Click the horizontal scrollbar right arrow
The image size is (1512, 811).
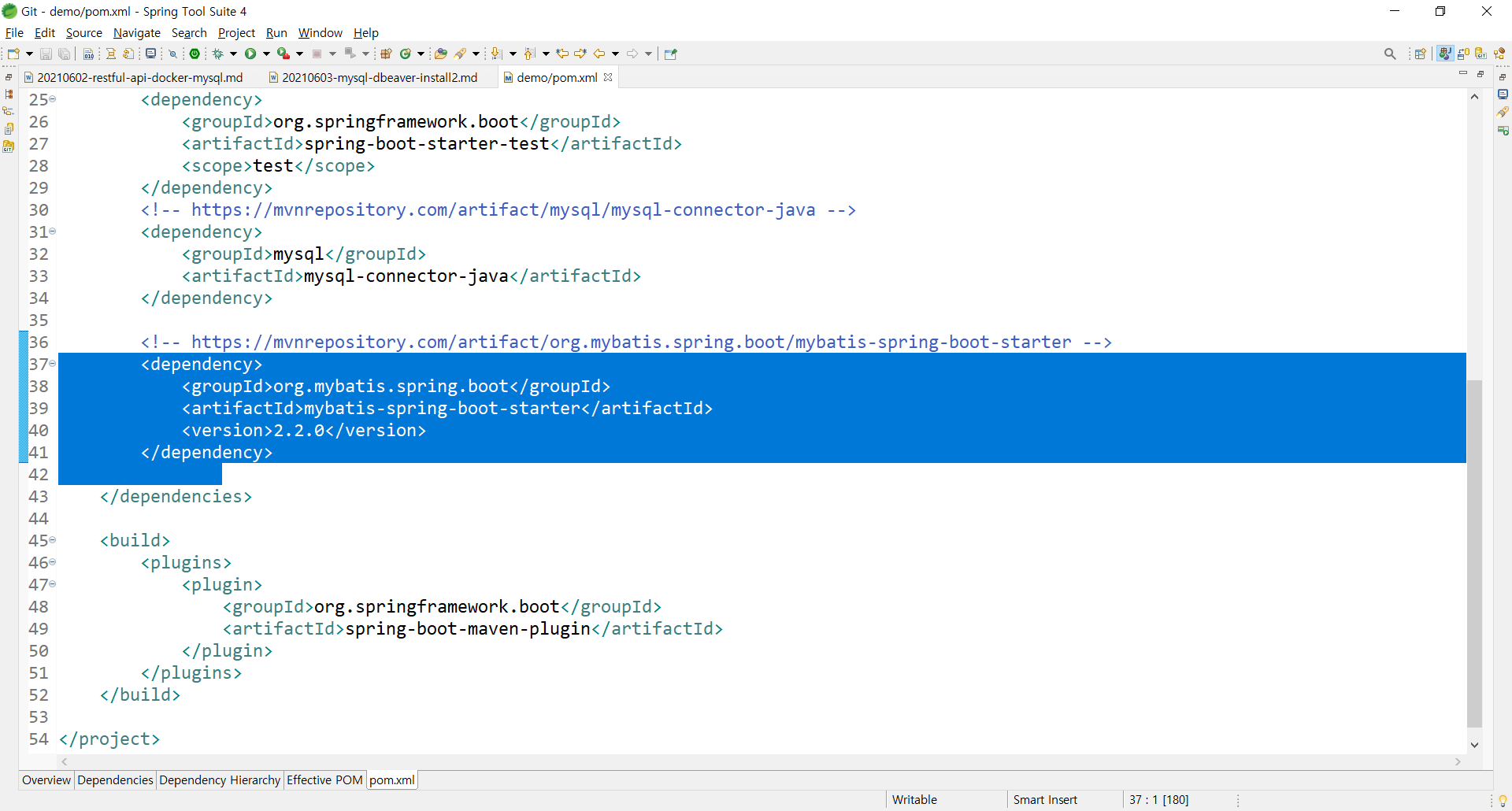click(1458, 761)
